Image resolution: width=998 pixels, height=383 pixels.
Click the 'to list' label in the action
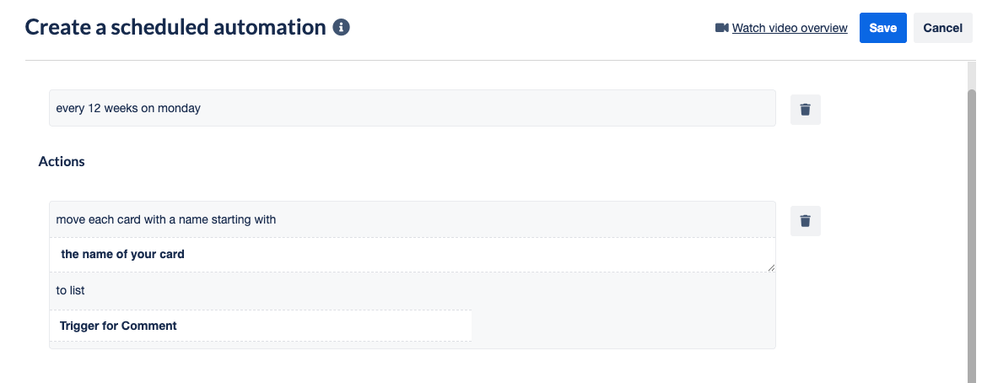pos(70,290)
